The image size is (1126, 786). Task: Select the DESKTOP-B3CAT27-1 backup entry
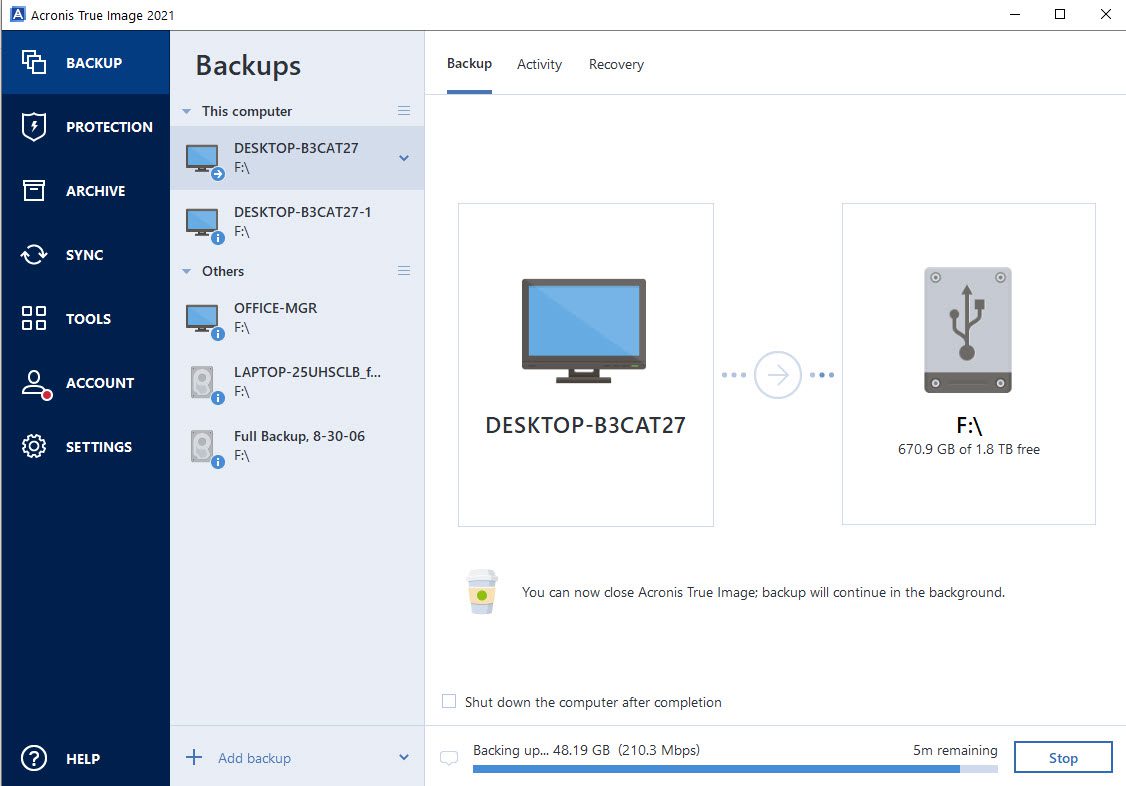pyautogui.click(x=297, y=222)
